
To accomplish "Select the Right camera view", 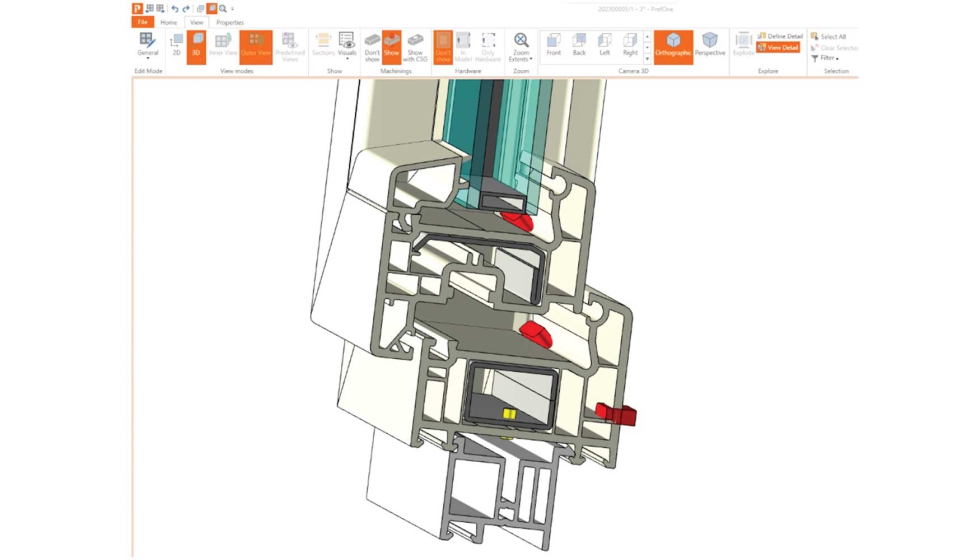I will pos(630,45).
